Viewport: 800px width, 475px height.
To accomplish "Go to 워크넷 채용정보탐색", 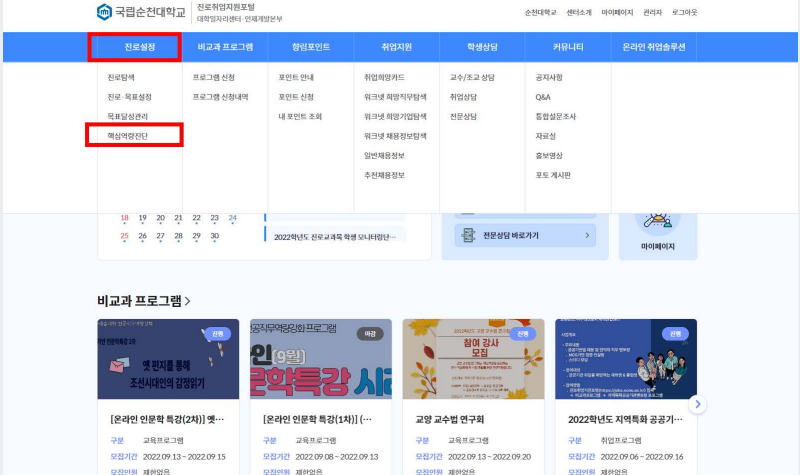I will click(395, 136).
